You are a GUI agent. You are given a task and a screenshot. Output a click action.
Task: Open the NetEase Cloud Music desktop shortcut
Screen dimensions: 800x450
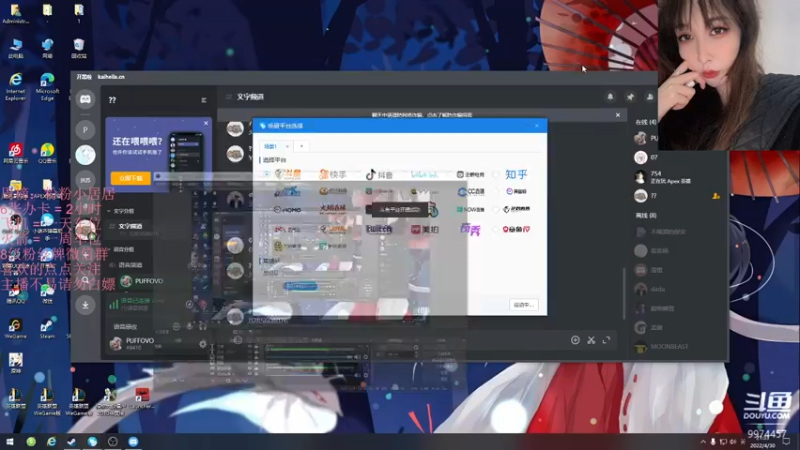15,153
